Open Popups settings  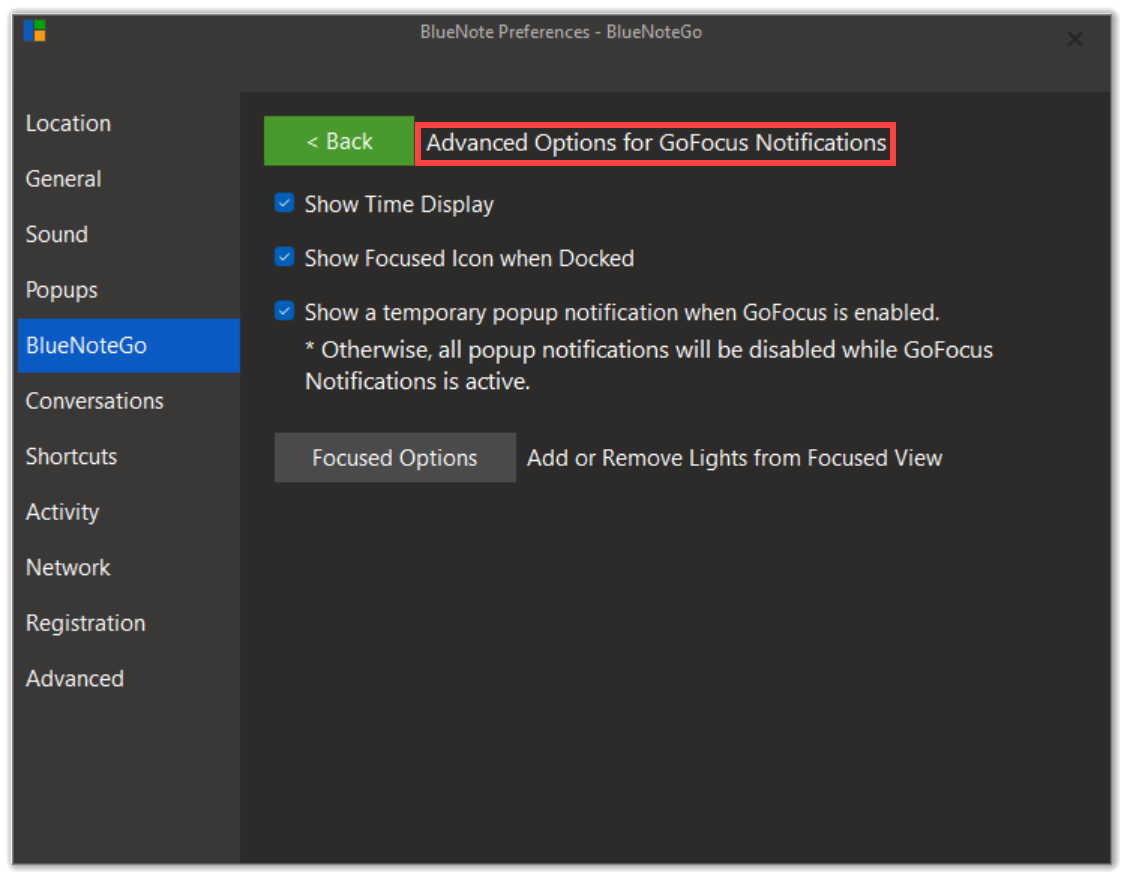pyautogui.click(x=128, y=290)
